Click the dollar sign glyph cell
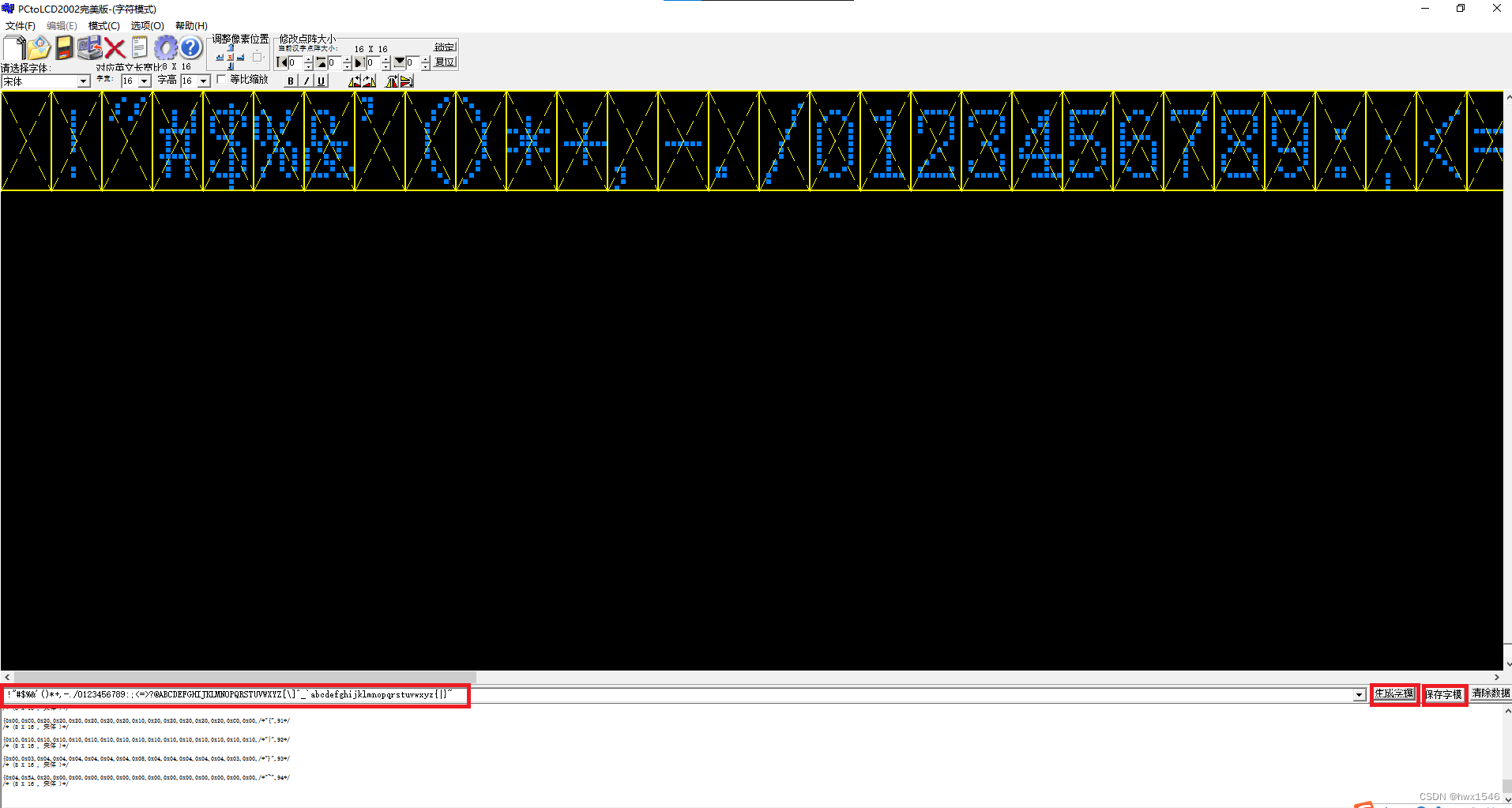The height and width of the screenshot is (808, 1512). pos(228,141)
